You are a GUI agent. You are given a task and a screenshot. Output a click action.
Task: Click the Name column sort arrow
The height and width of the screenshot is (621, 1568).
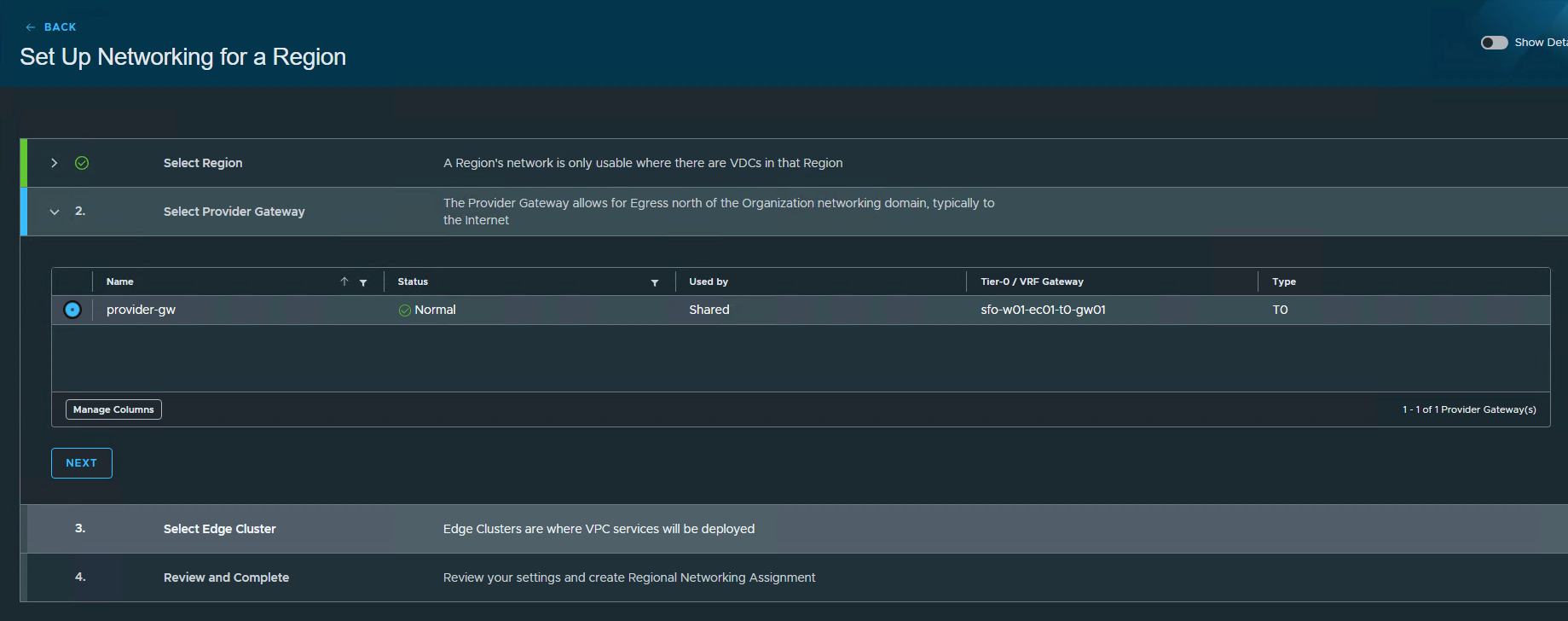click(344, 281)
